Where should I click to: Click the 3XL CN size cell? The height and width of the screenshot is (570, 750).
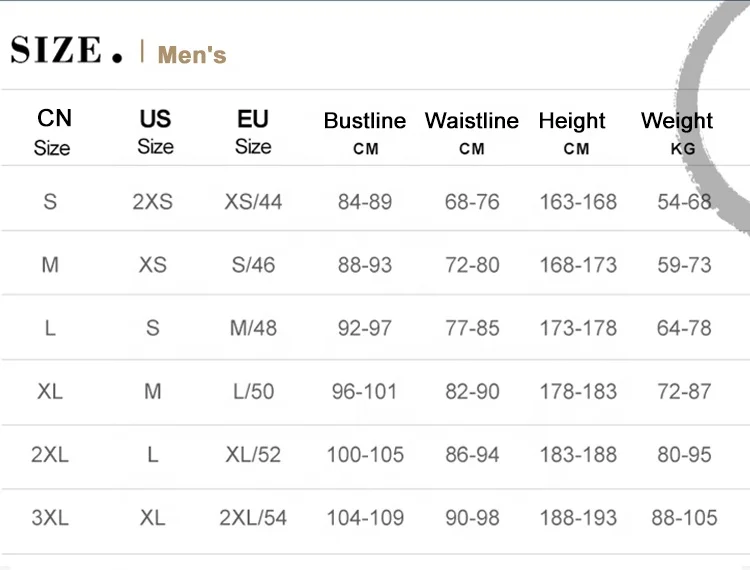click(x=50, y=518)
